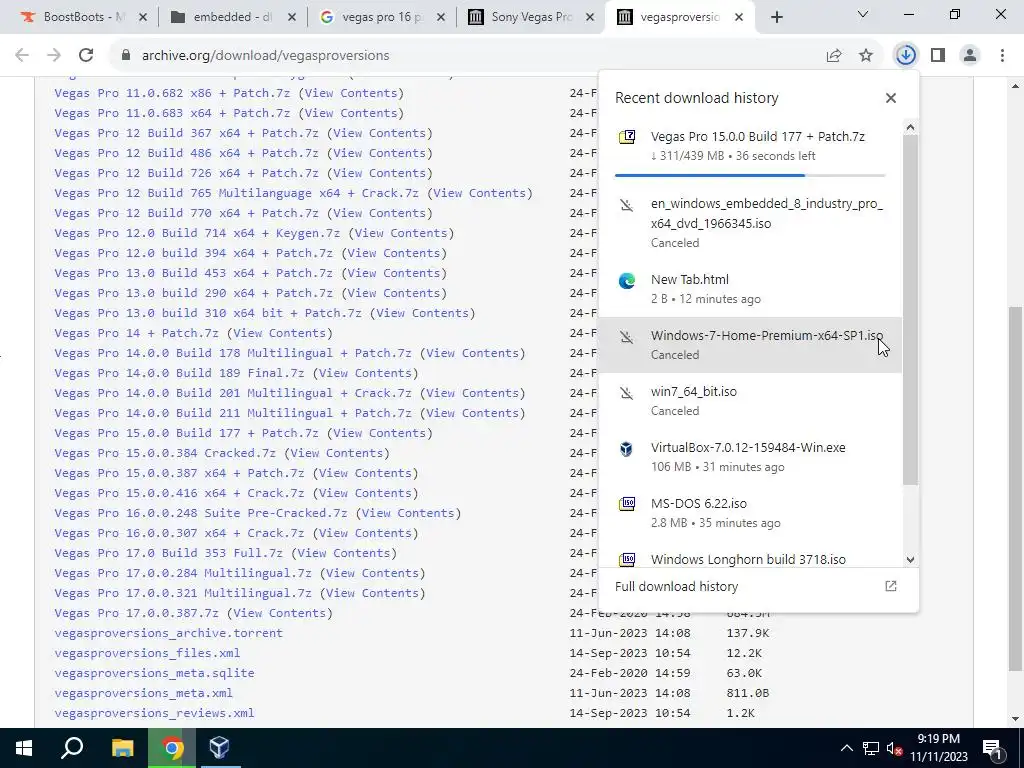Download Vegas Pro 11.0.682 x86 + Patch.7z
The height and width of the screenshot is (768, 1024).
point(172,93)
